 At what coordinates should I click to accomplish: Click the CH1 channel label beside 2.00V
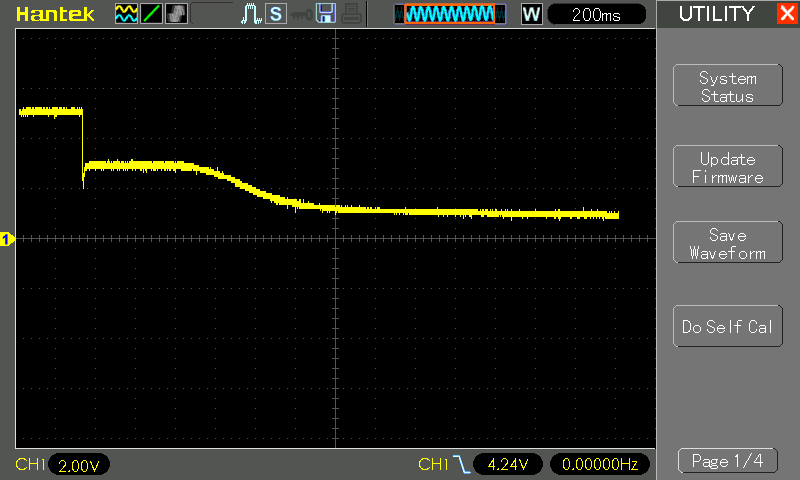pos(31,464)
